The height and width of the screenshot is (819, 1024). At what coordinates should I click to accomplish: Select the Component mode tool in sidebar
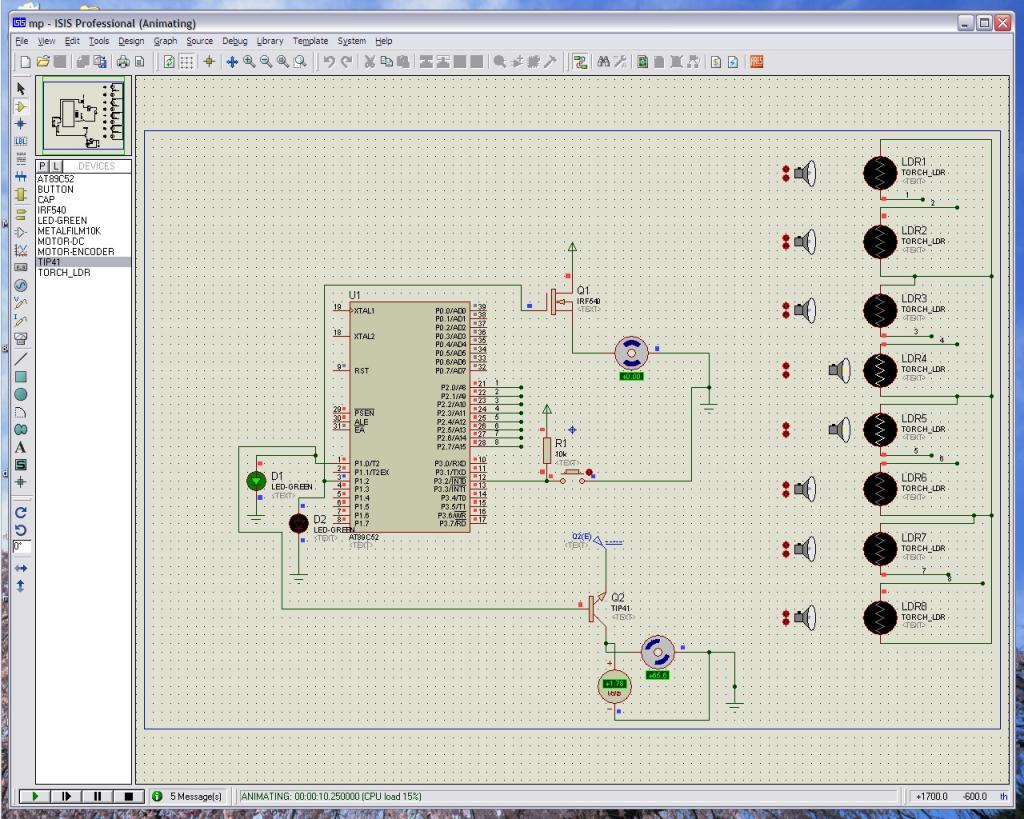click(20, 105)
